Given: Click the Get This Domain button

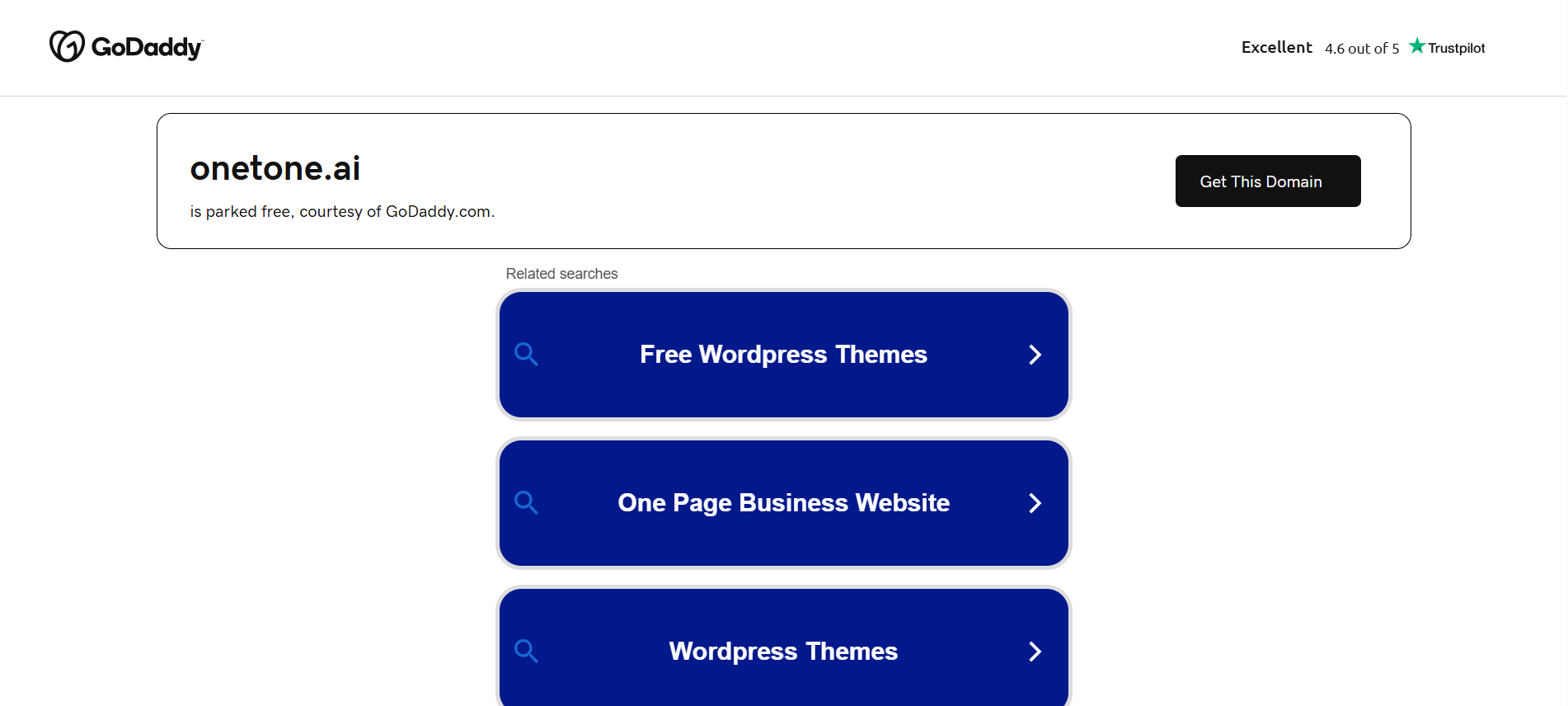Looking at the screenshot, I should coord(1268,181).
